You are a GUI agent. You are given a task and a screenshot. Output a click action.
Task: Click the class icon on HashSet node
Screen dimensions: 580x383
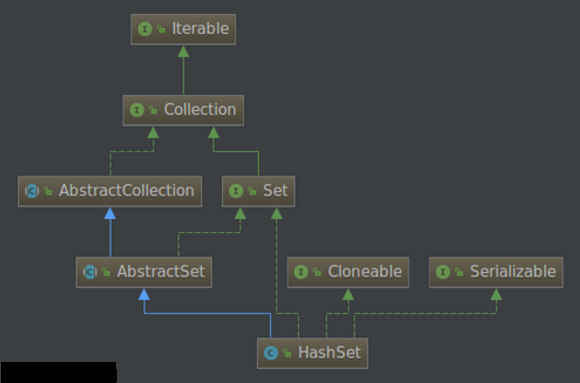(271, 353)
